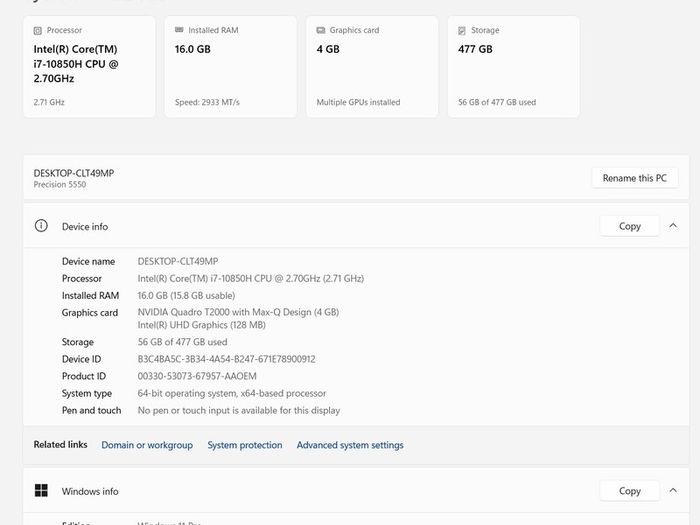Click 56 GB of 477 GB used in Device info
Screen dimensions: 700x525
[x=182, y=342]
